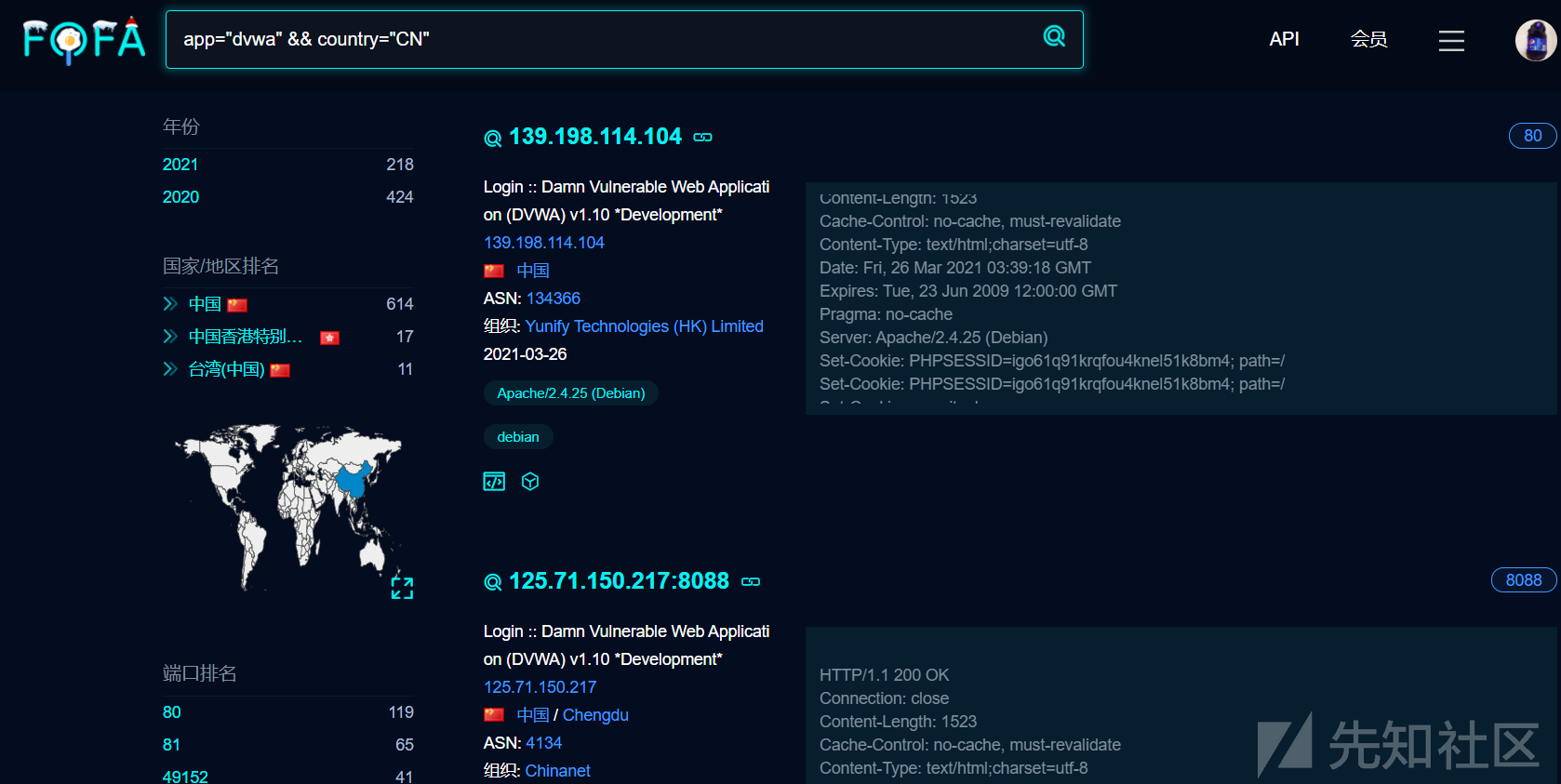Open Yunify Technologies (HK) Limited organization
Screen dimensions: 1561x784
[644, 326]
